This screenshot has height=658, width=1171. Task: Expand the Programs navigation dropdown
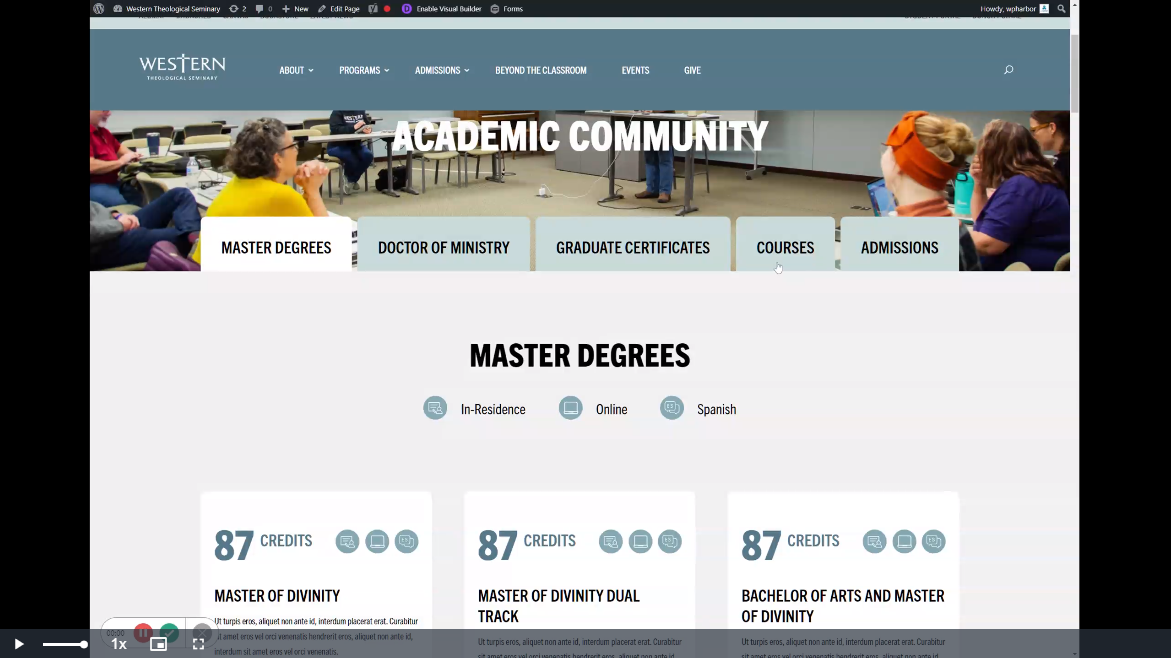pos(364,71)
